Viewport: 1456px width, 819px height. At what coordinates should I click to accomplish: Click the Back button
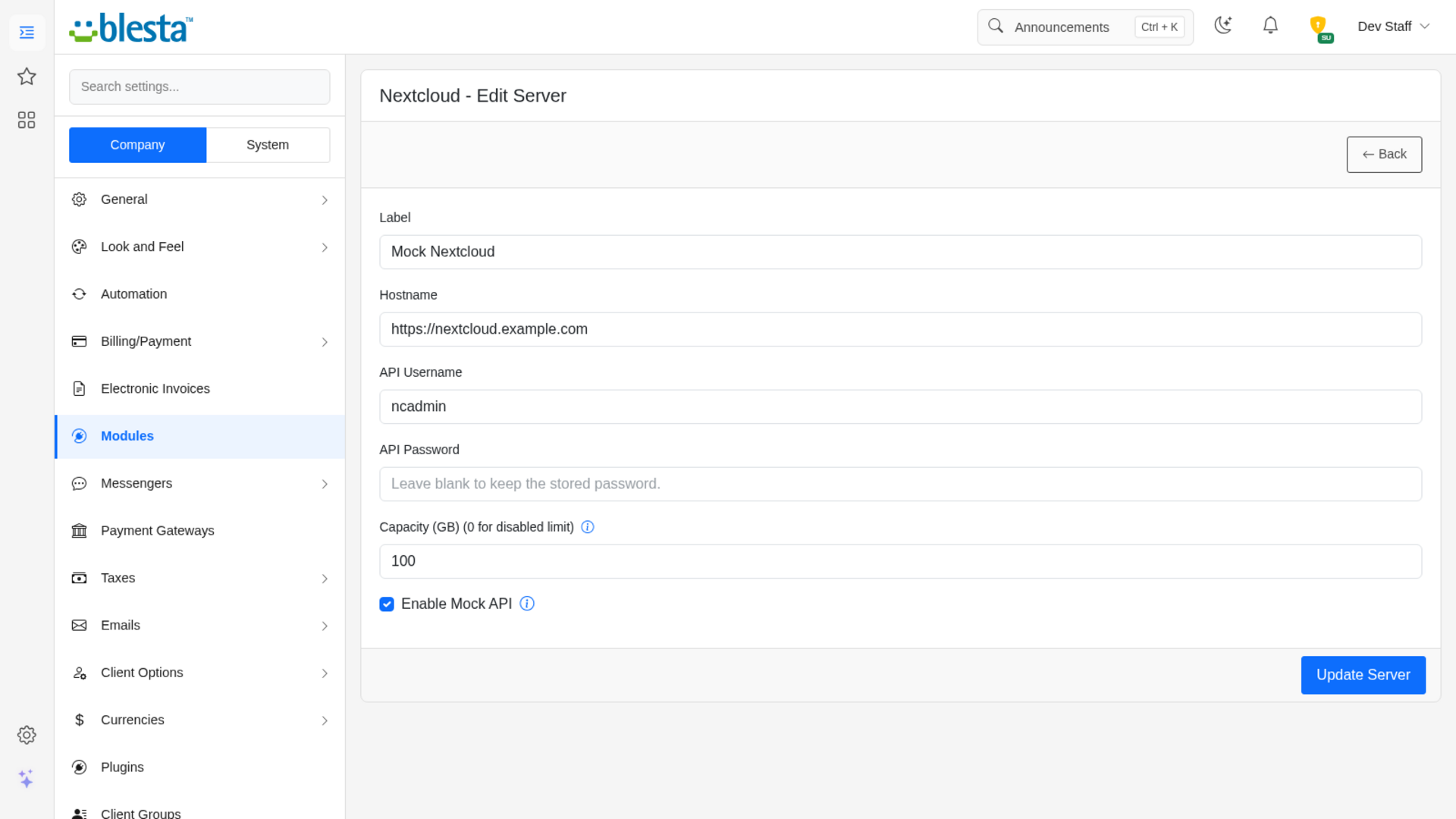click(1384, 155)
